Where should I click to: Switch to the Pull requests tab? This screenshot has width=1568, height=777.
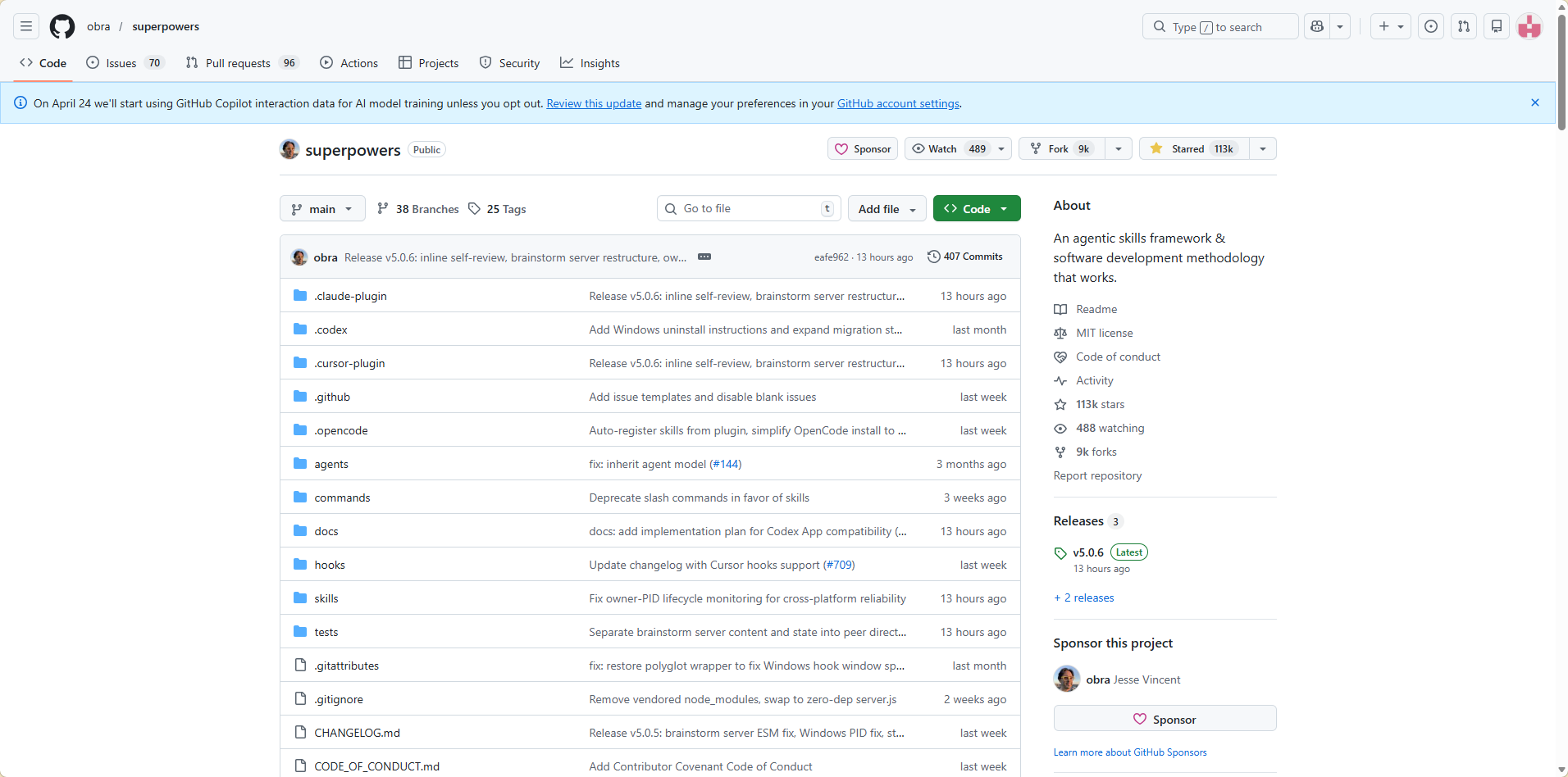(x=238, y=63)
